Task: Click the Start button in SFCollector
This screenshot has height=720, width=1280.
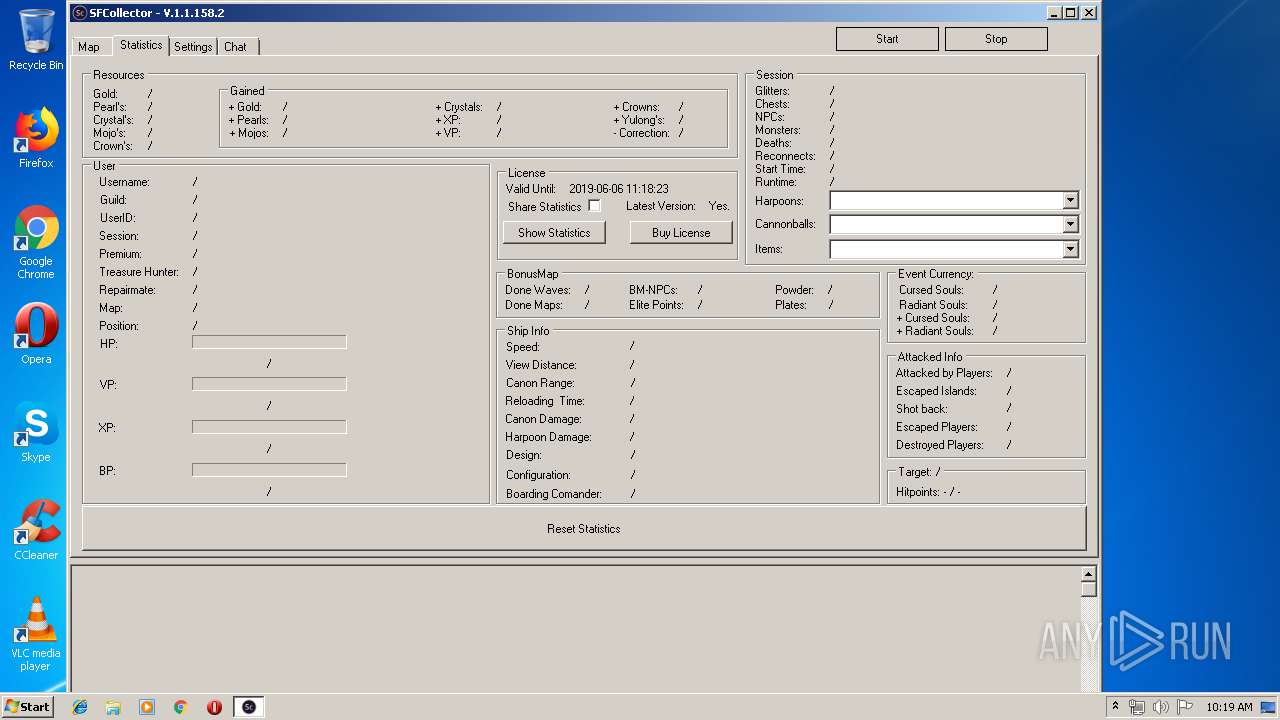Action: tap(887, 39)
